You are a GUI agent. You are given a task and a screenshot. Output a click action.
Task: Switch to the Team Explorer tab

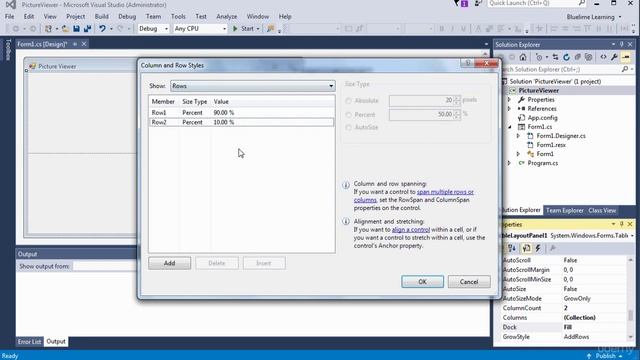564,211
